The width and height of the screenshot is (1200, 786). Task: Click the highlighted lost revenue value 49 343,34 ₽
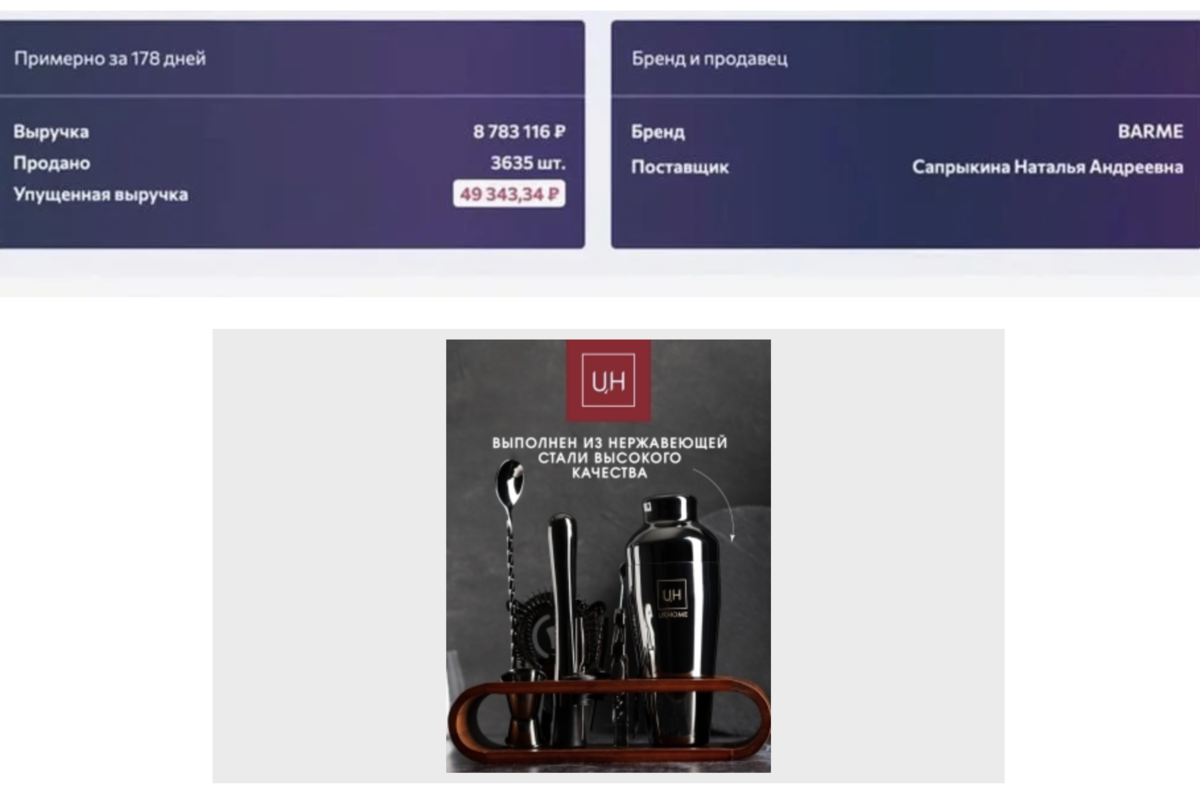click(509, 195)
